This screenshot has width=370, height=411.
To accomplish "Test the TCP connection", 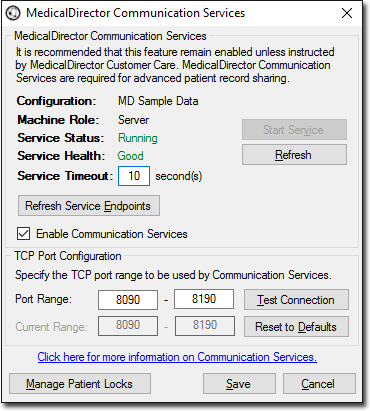I will tap(296, 300).
